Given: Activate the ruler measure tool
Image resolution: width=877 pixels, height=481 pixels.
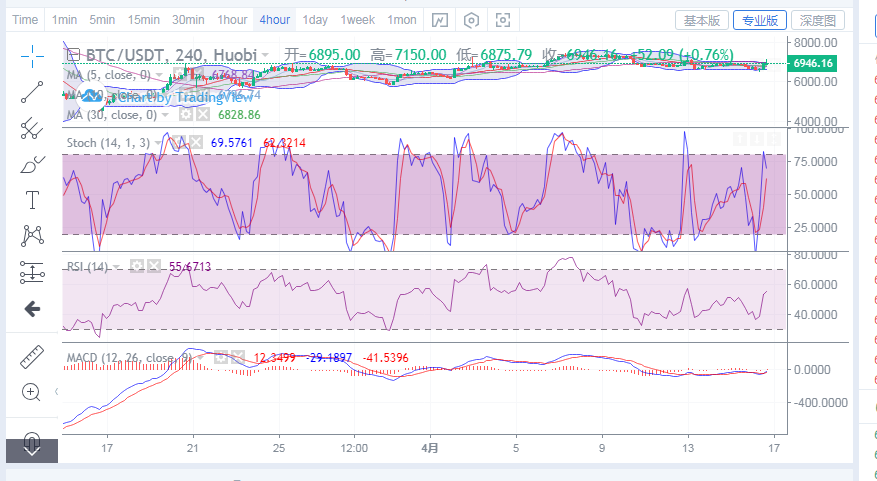Looking at the screenshot, I should pyautogui.click(x=32, y=355).
